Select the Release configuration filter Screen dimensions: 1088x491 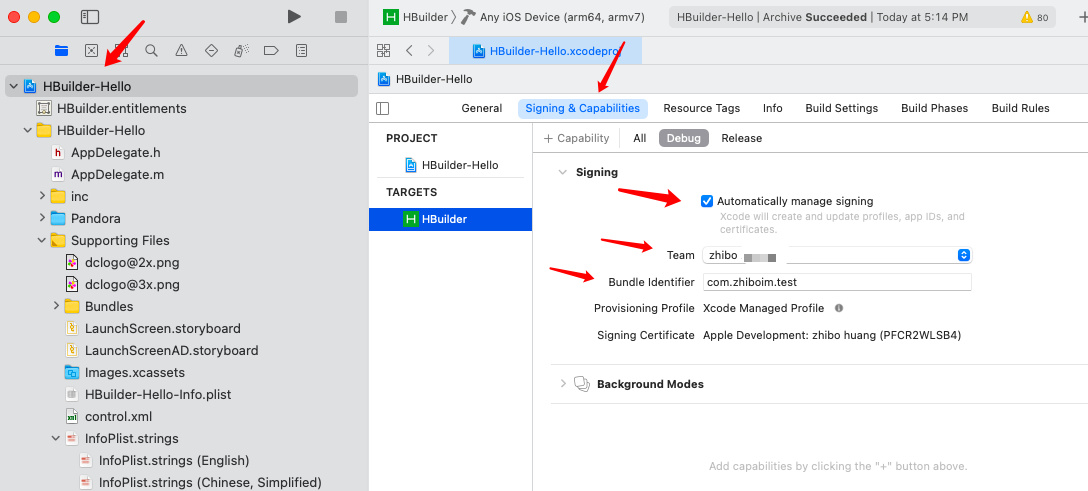(x=741, y=138)
